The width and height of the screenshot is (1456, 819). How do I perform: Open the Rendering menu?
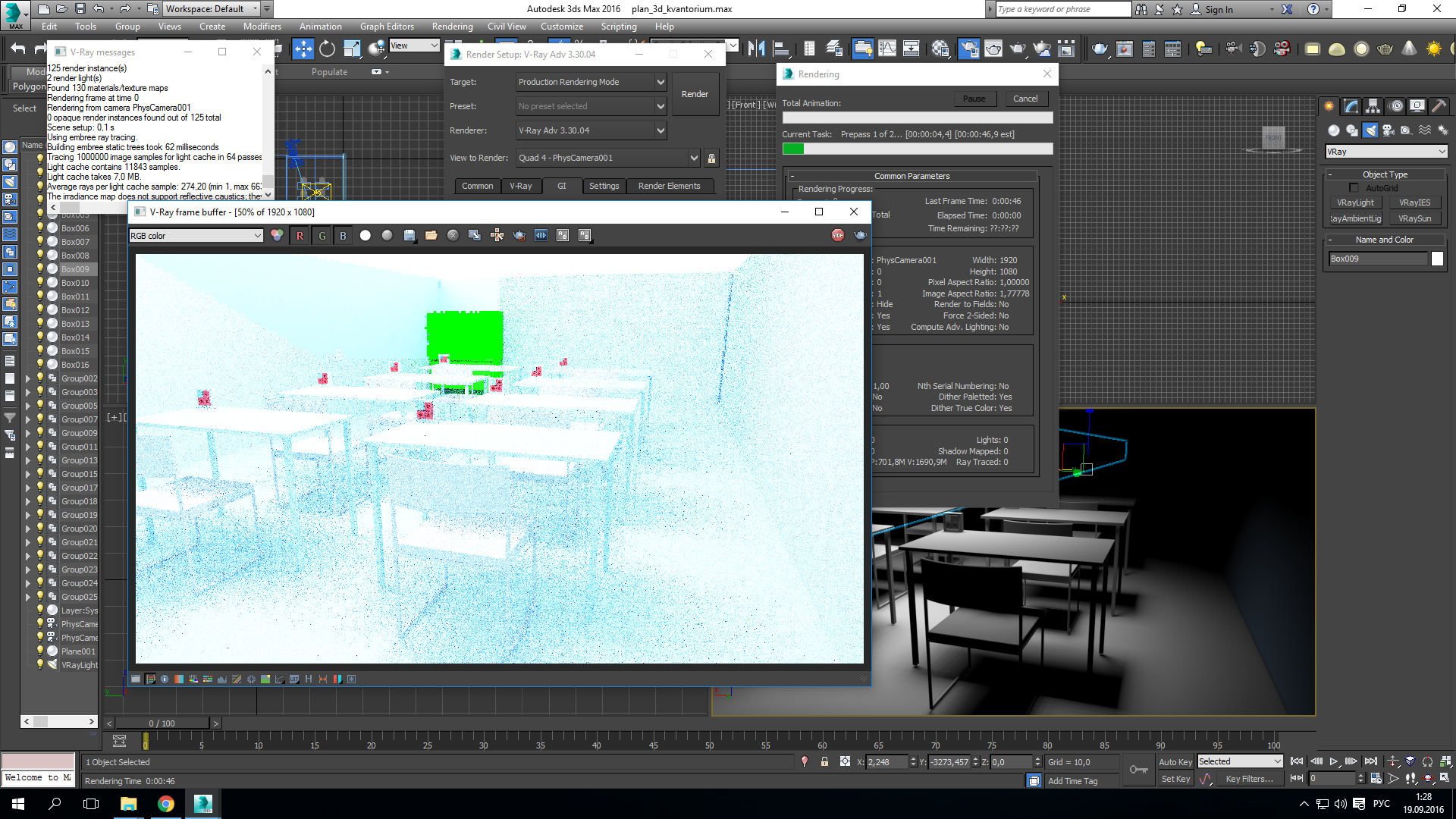coord(452,27)
